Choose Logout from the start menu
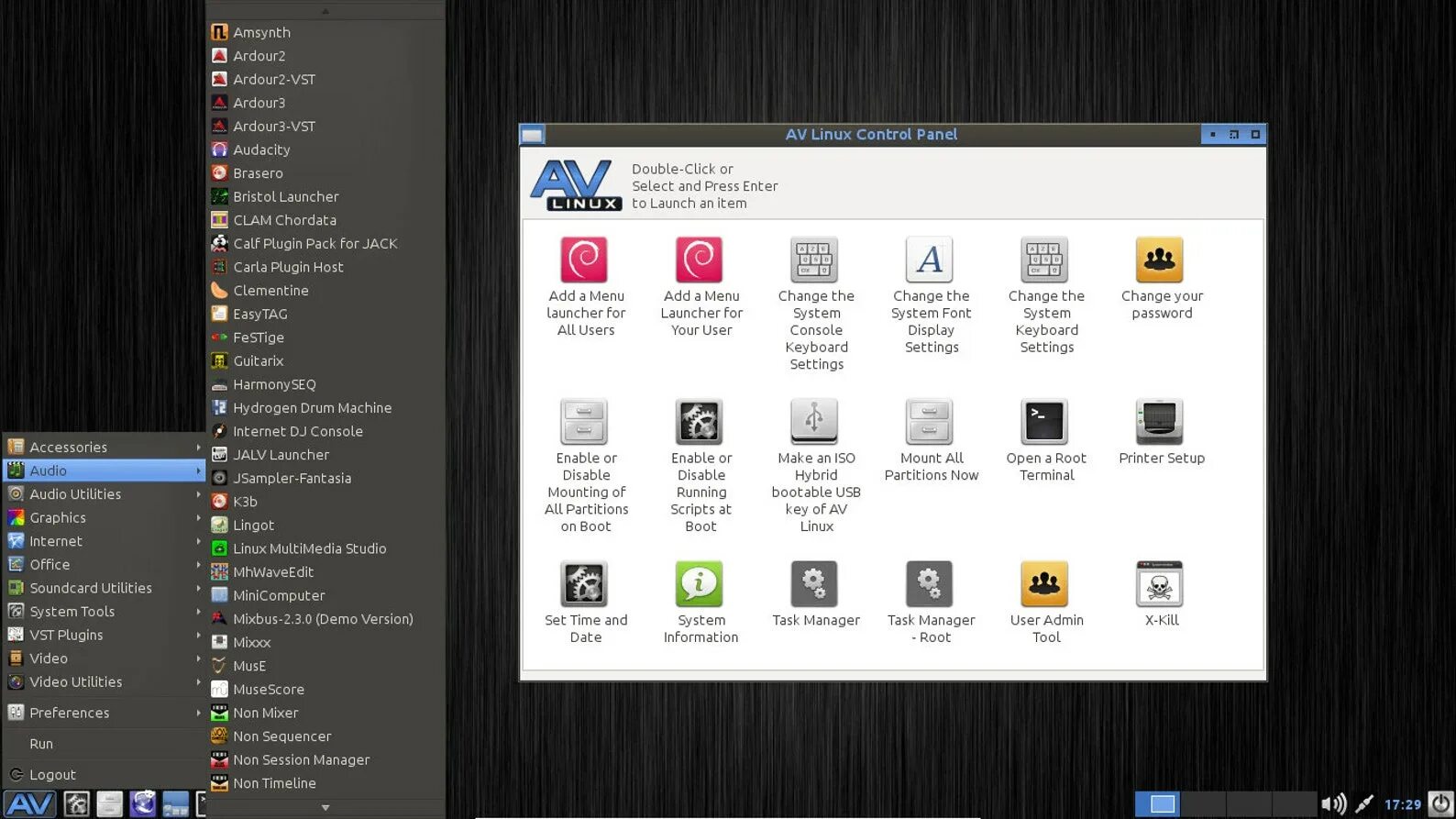The width and height of the screenshot is (1456, 819). 104,775
